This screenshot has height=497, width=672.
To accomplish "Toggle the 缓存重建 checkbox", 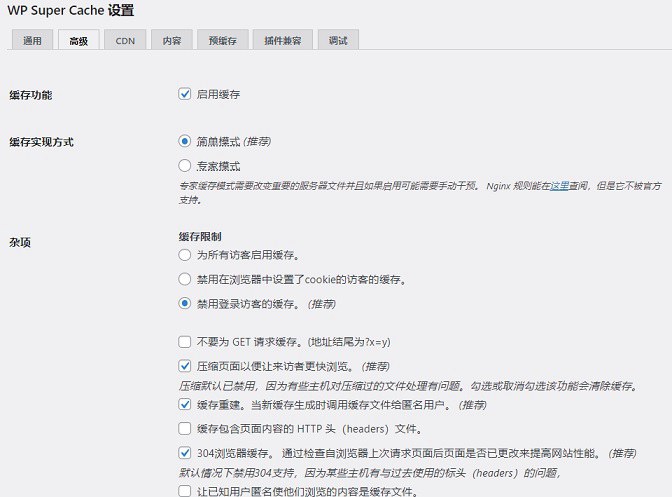I will point(184,404).
